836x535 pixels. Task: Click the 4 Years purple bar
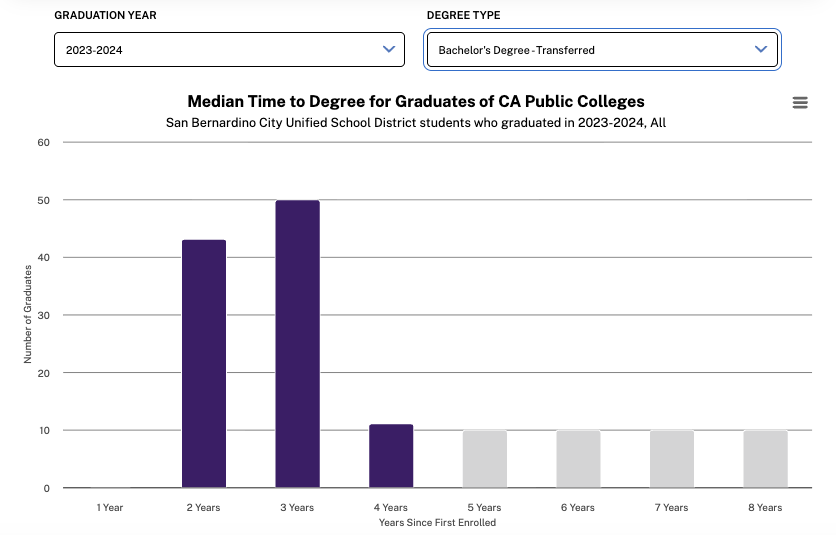tap(391, 456)
